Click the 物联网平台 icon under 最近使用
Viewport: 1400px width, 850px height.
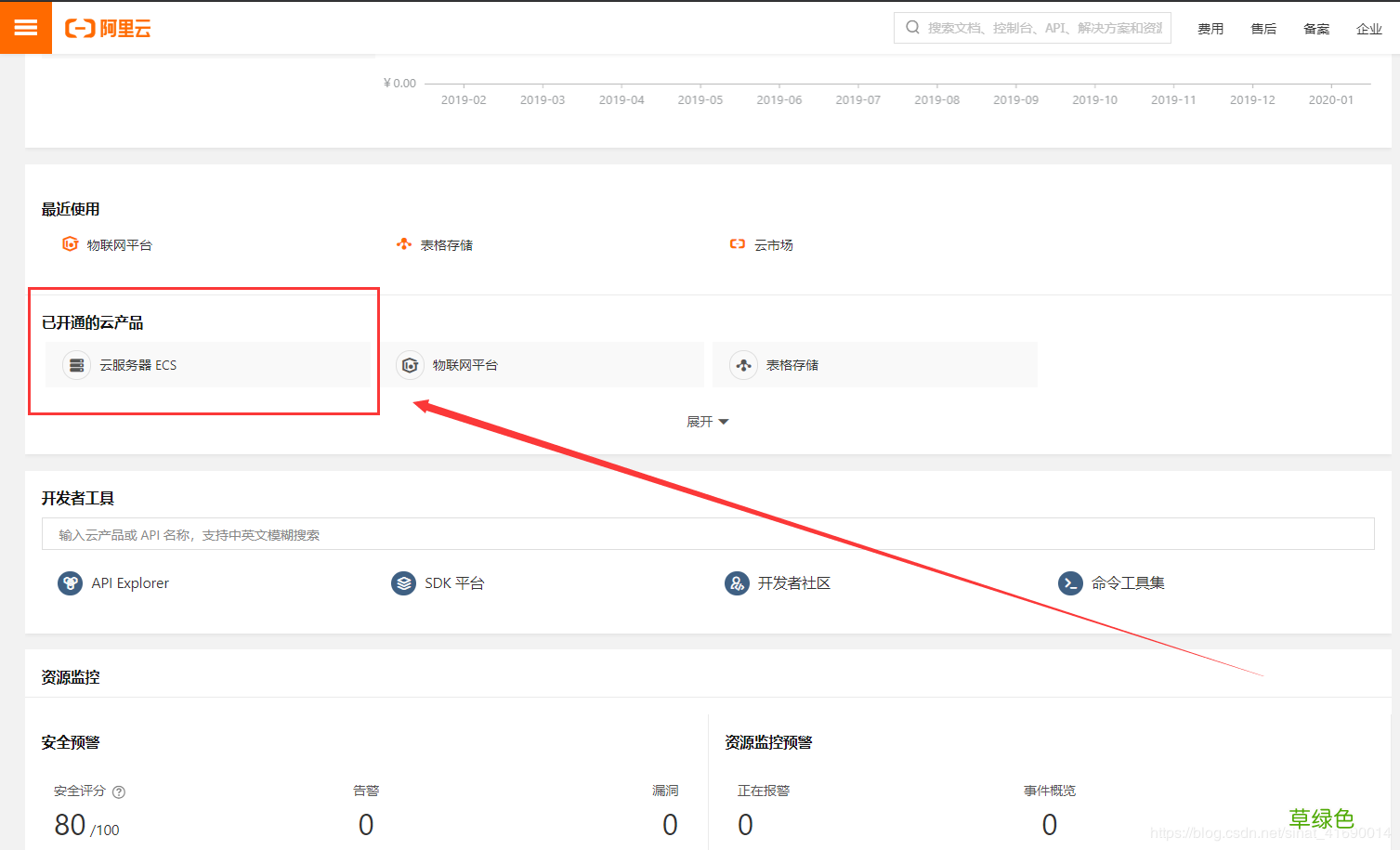click(x=71, y=244)
